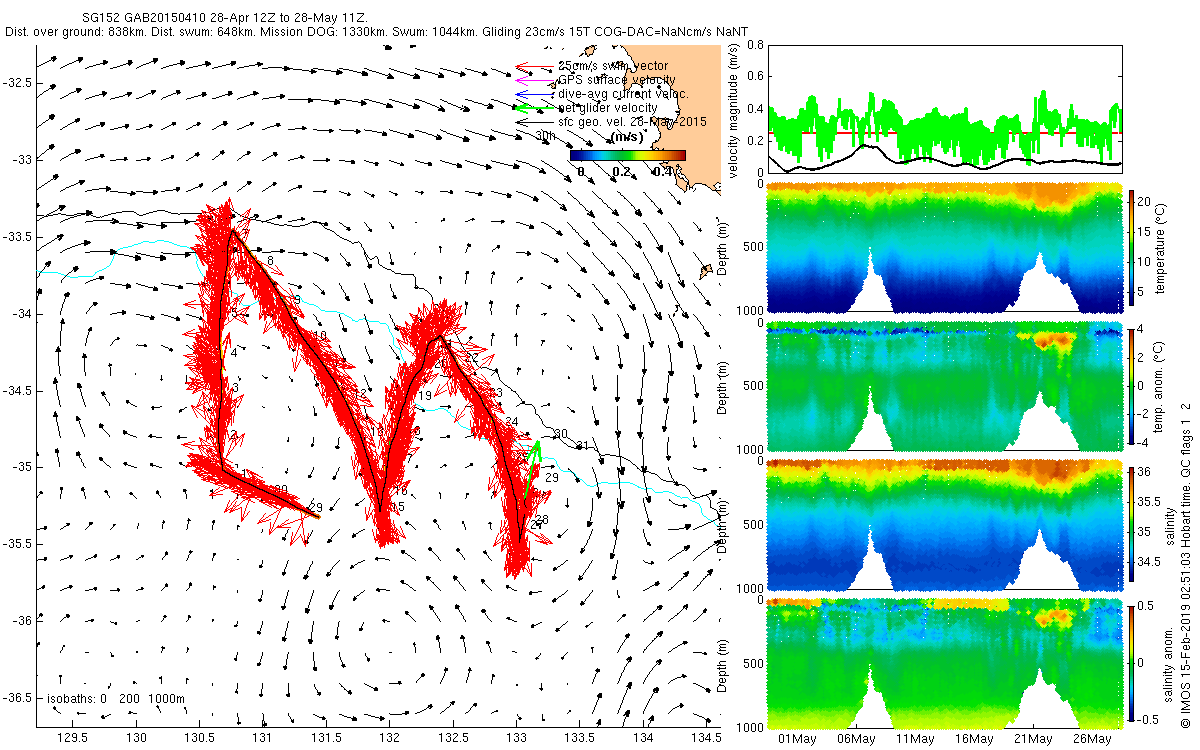
Task: Click the '-34.5' latitude tick label
Action: pyautogui.click(x=17, y=390)
